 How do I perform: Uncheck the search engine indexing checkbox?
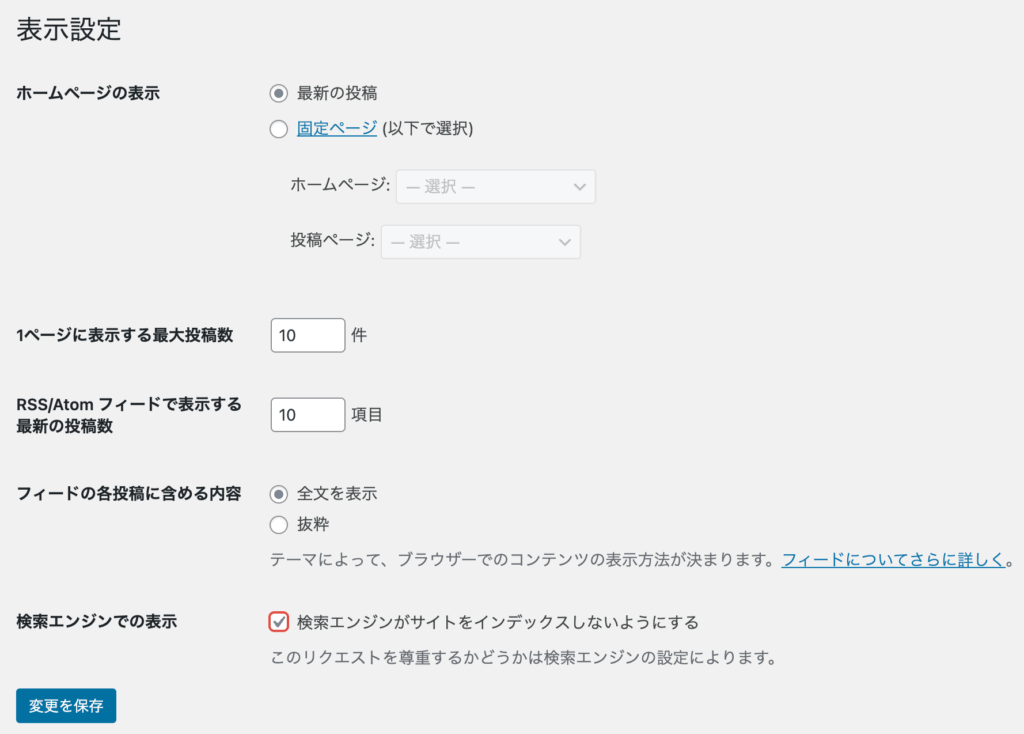[279, 622]
